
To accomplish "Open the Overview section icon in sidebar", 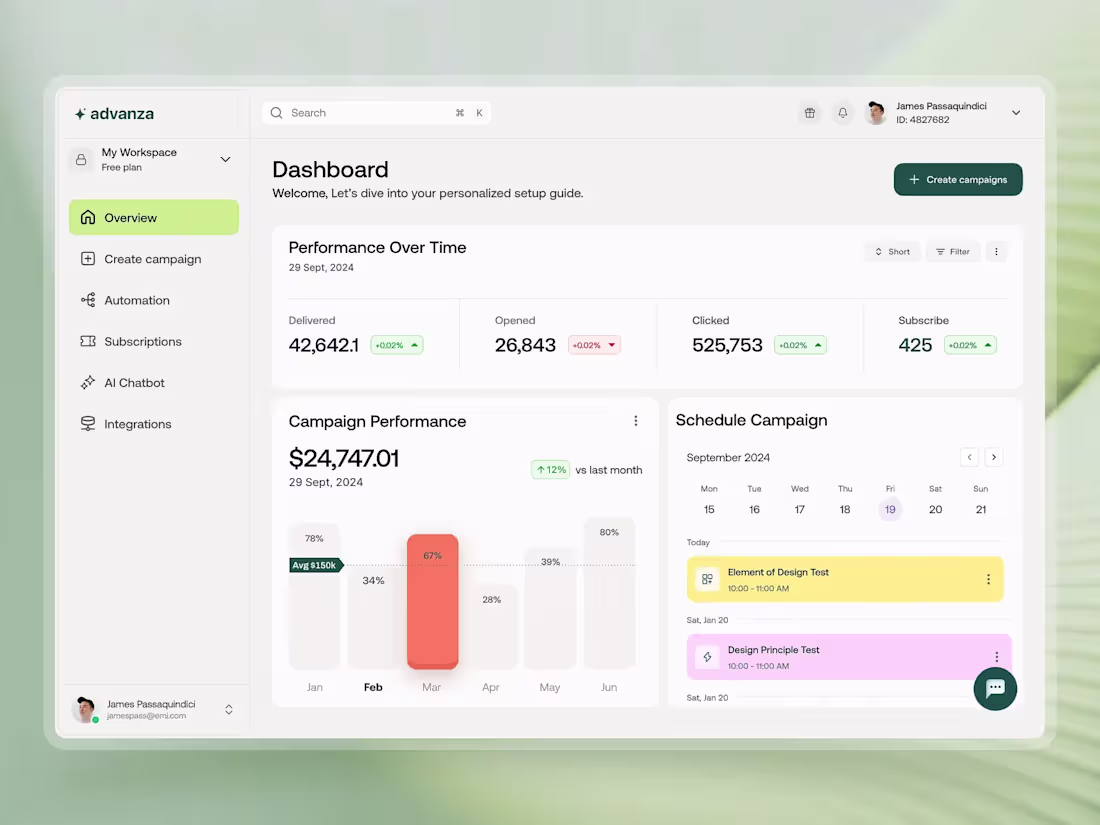I will (88, 217).
